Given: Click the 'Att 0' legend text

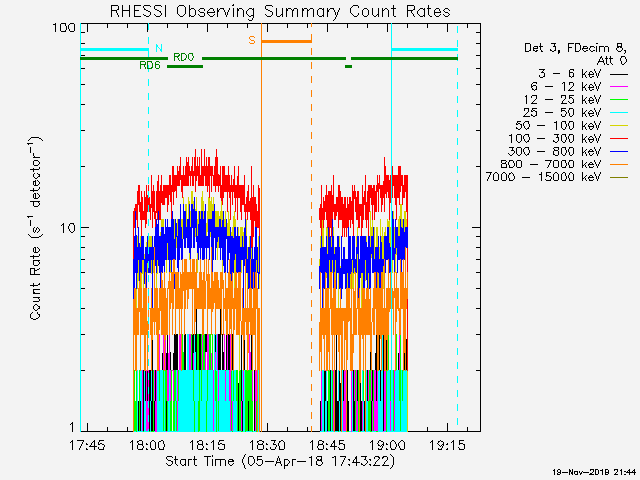Looking at the screenshot, I should click(x=612, y=61).
